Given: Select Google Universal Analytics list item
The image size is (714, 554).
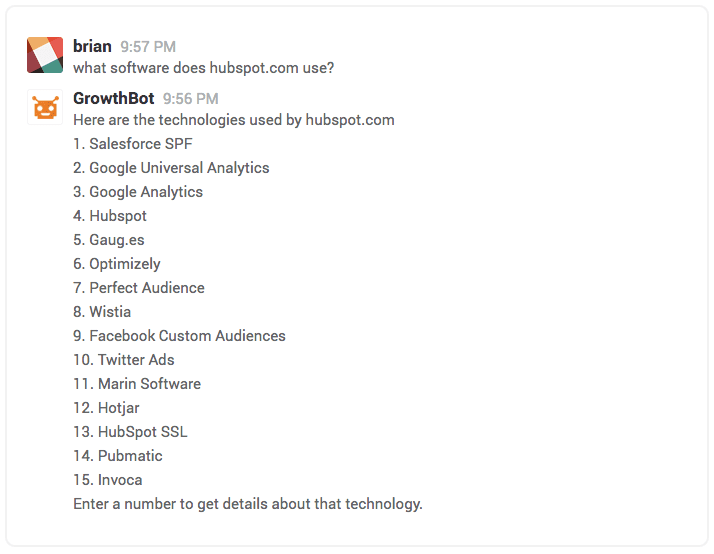Looking at the screenshot, I should tap(171, 168).
